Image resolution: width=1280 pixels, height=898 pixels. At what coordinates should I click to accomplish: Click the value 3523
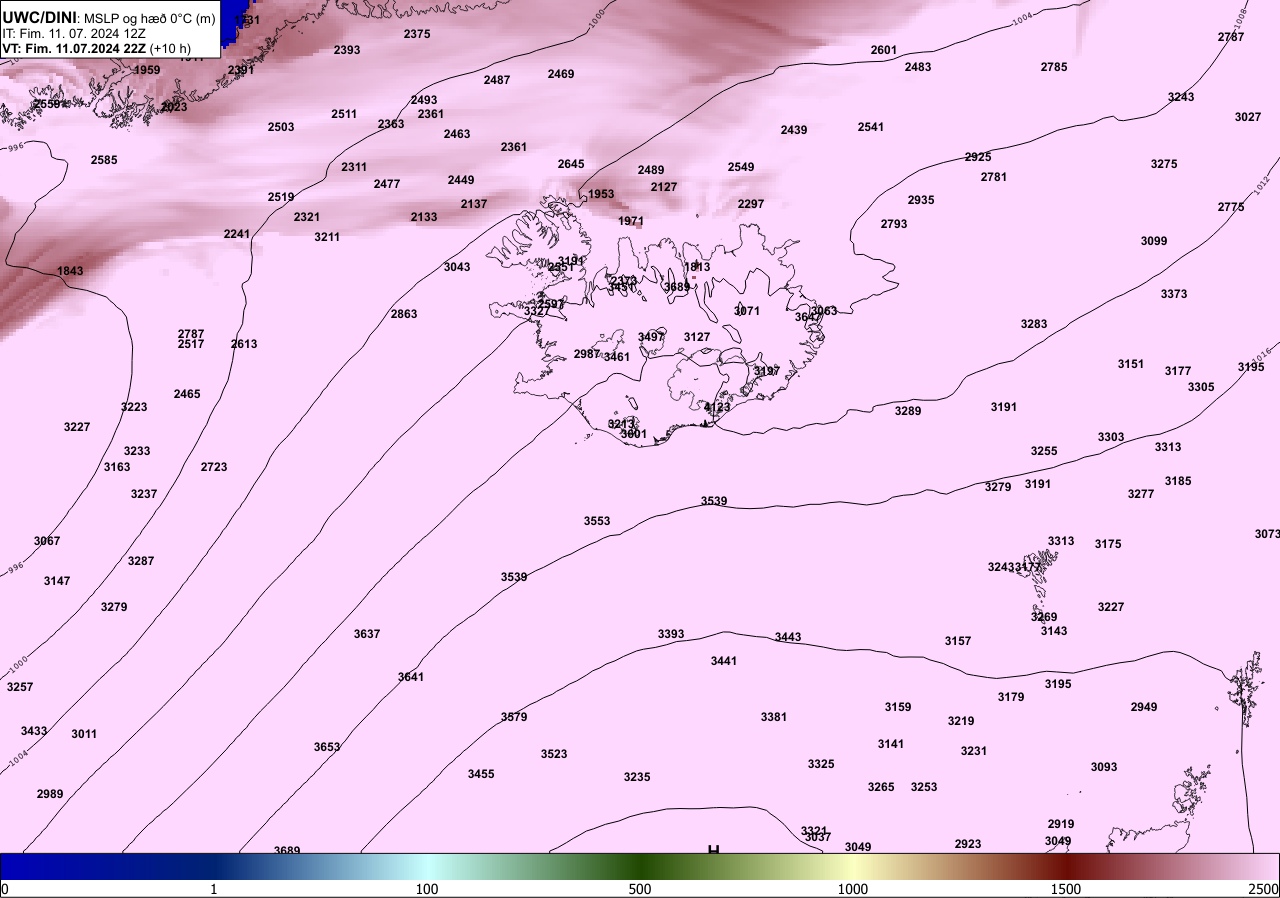[x=554, y=754]
